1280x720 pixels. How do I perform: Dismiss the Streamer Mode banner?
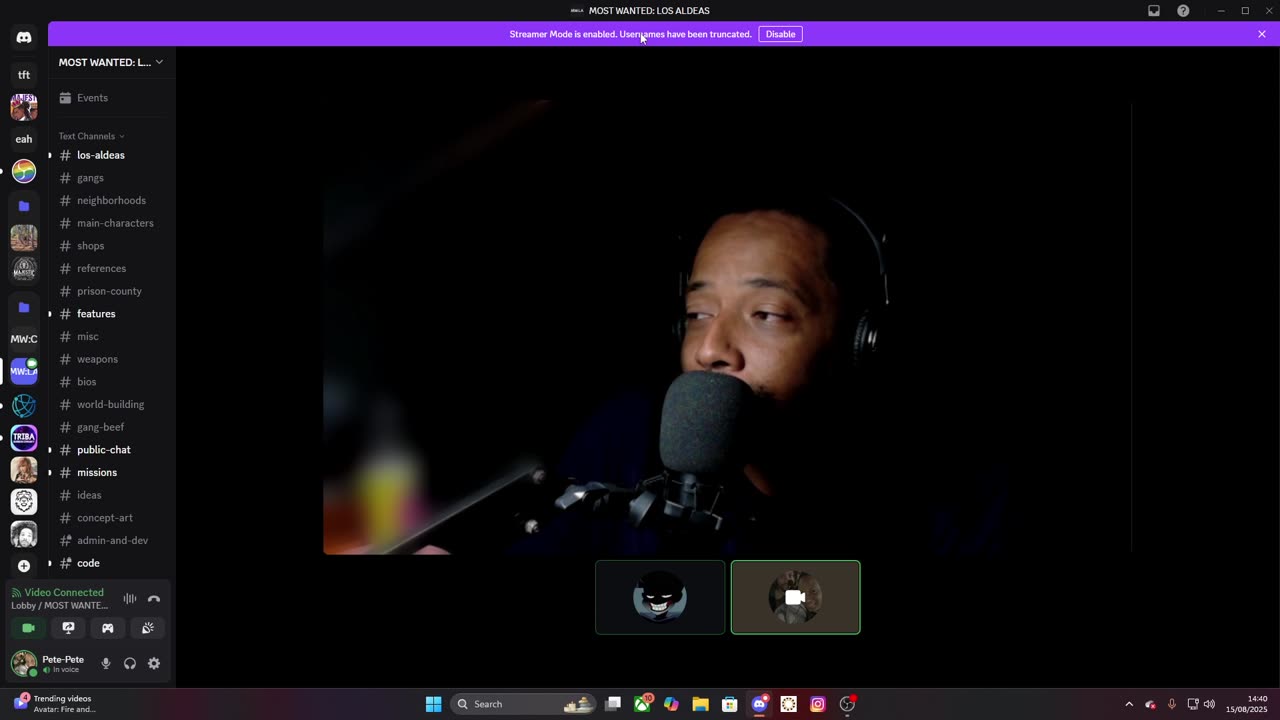point(1262,34)
